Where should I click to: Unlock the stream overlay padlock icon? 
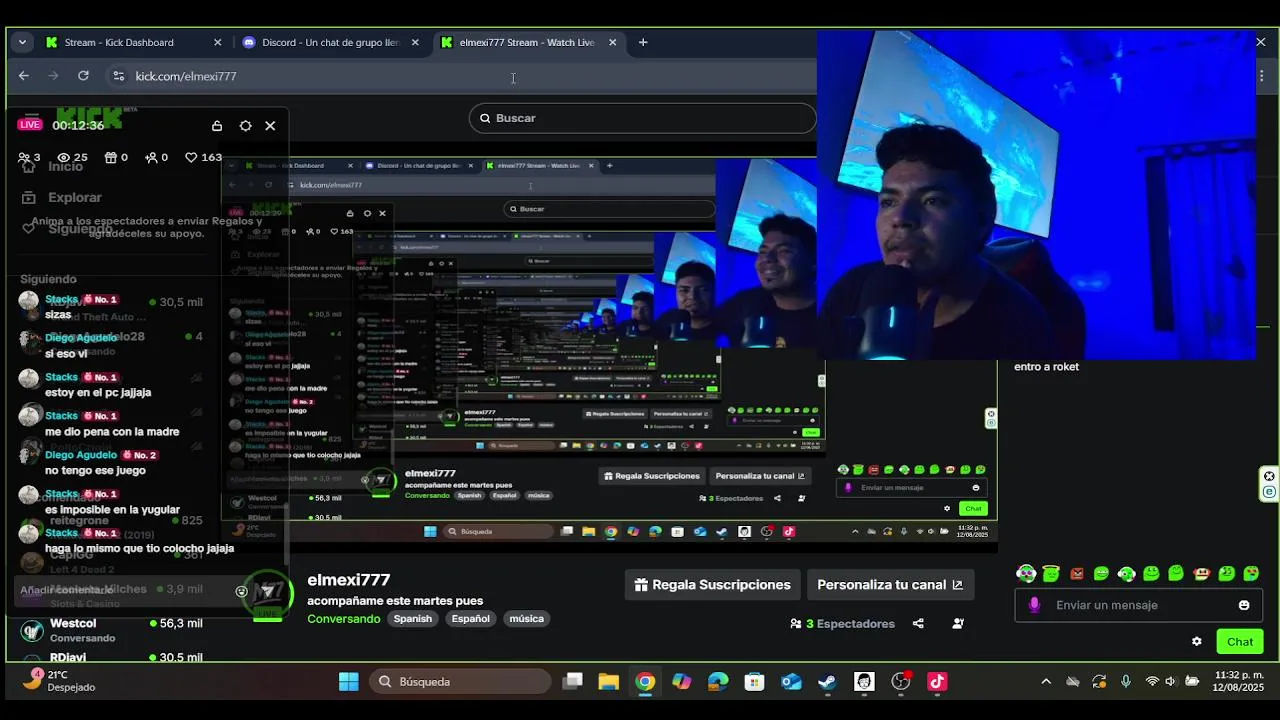[x=217, y=126]
